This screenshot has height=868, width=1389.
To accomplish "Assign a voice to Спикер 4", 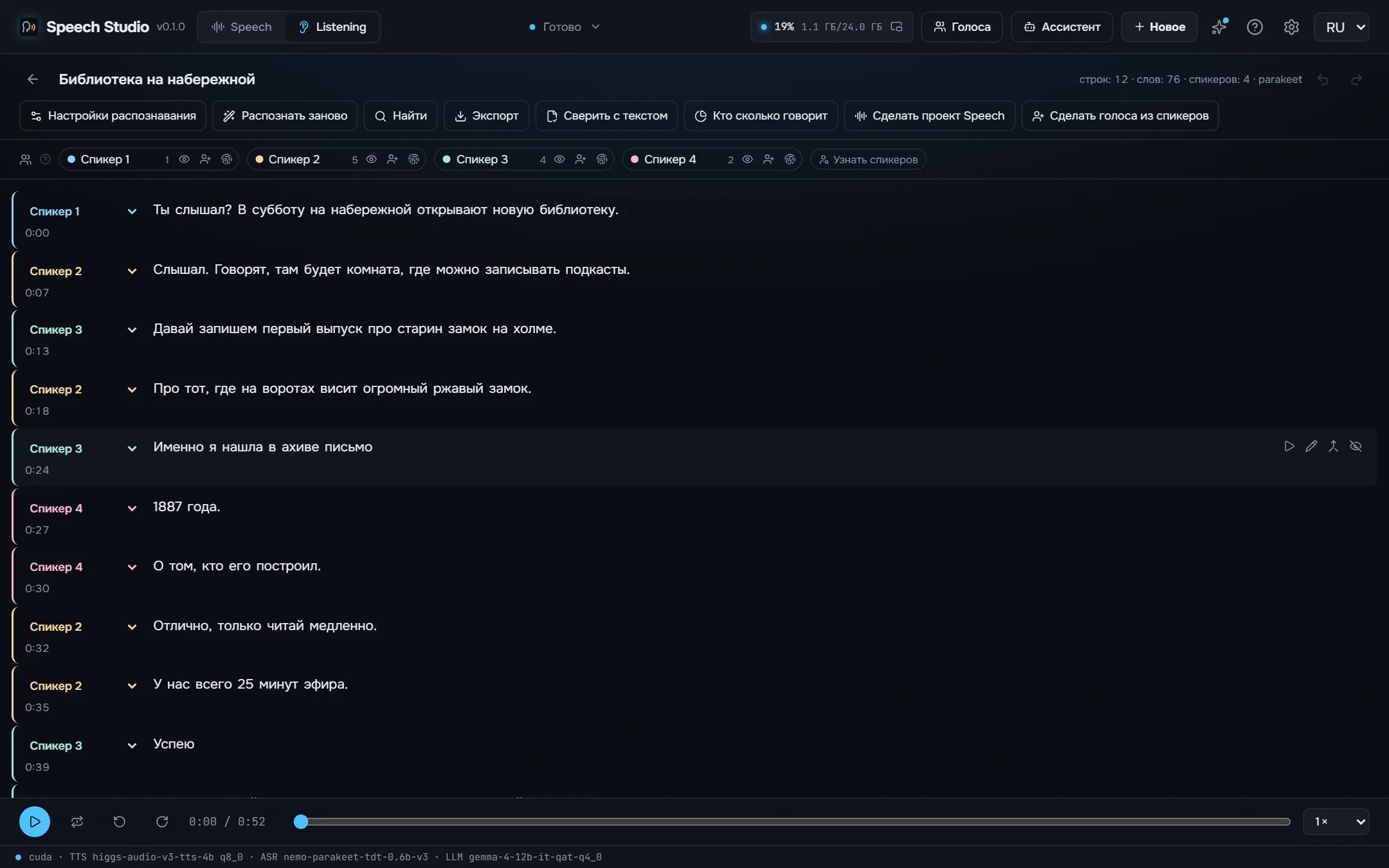I will (x=768, y=159).
